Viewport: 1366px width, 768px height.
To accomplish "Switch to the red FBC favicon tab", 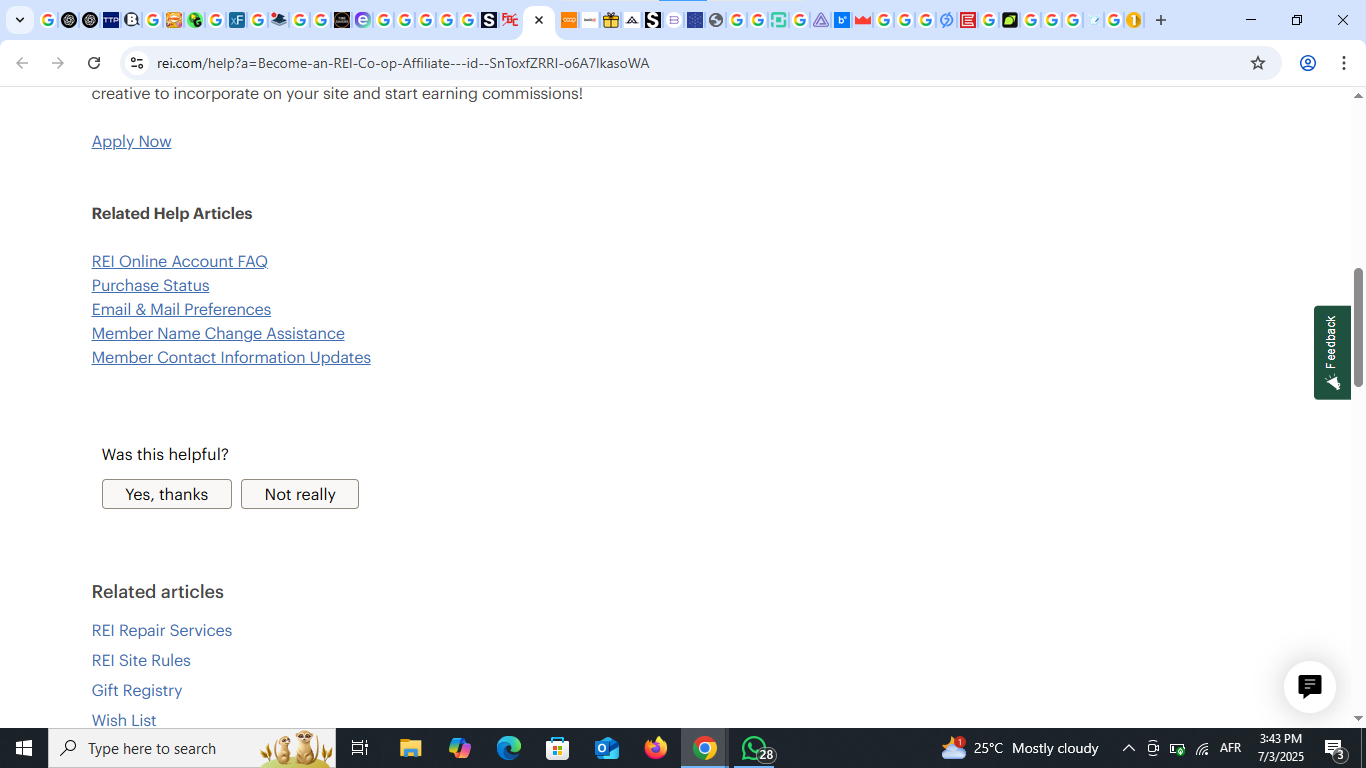I will click(x=510, y=20).
